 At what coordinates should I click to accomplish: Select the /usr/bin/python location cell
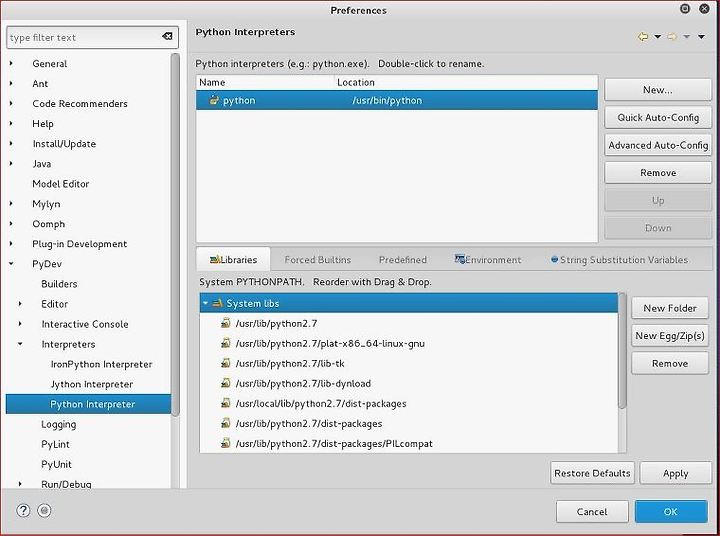(387, 100)
